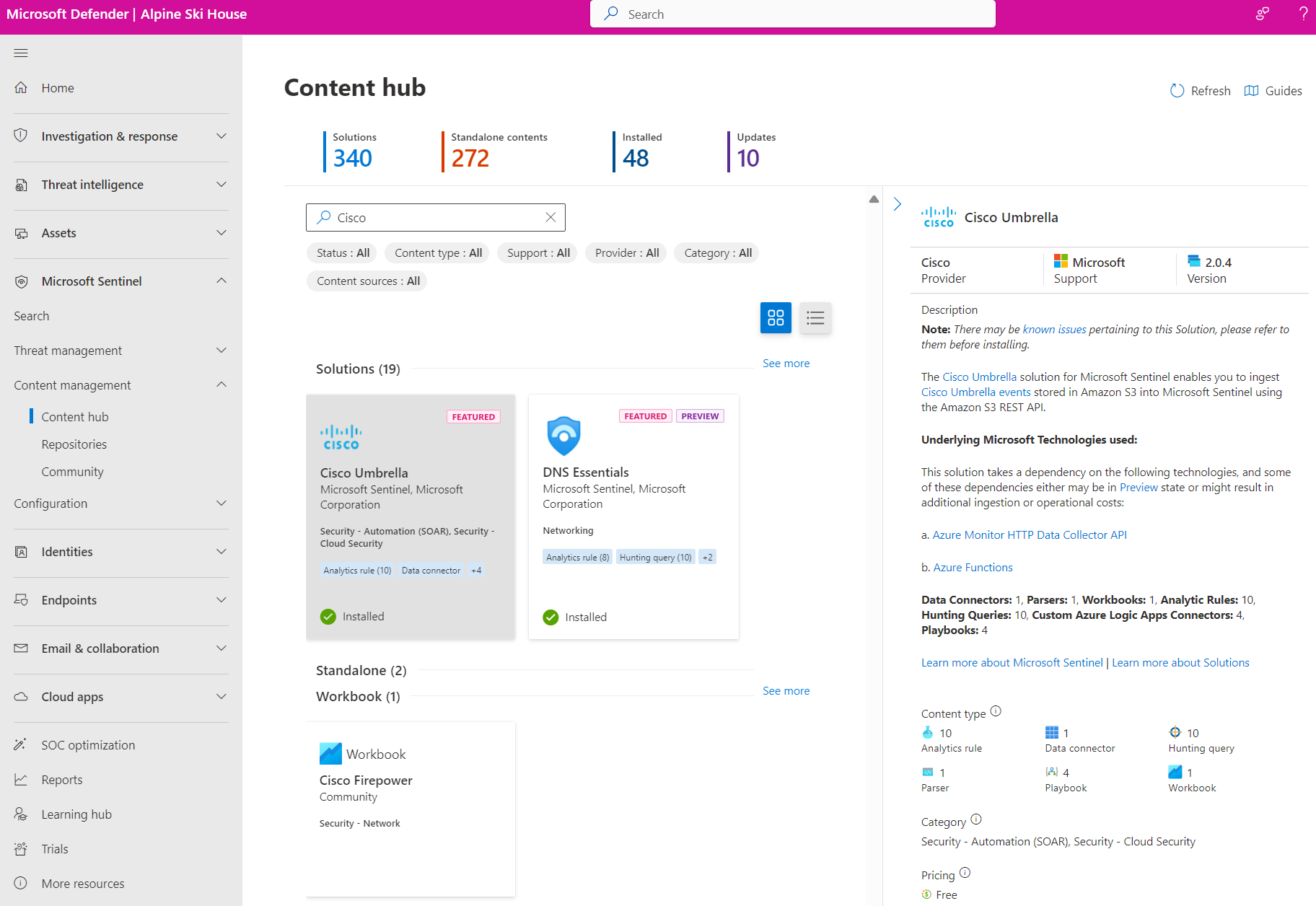Open Community page under Content management
This screenshot has height=906, width=1316.
[x=72, y=472]
